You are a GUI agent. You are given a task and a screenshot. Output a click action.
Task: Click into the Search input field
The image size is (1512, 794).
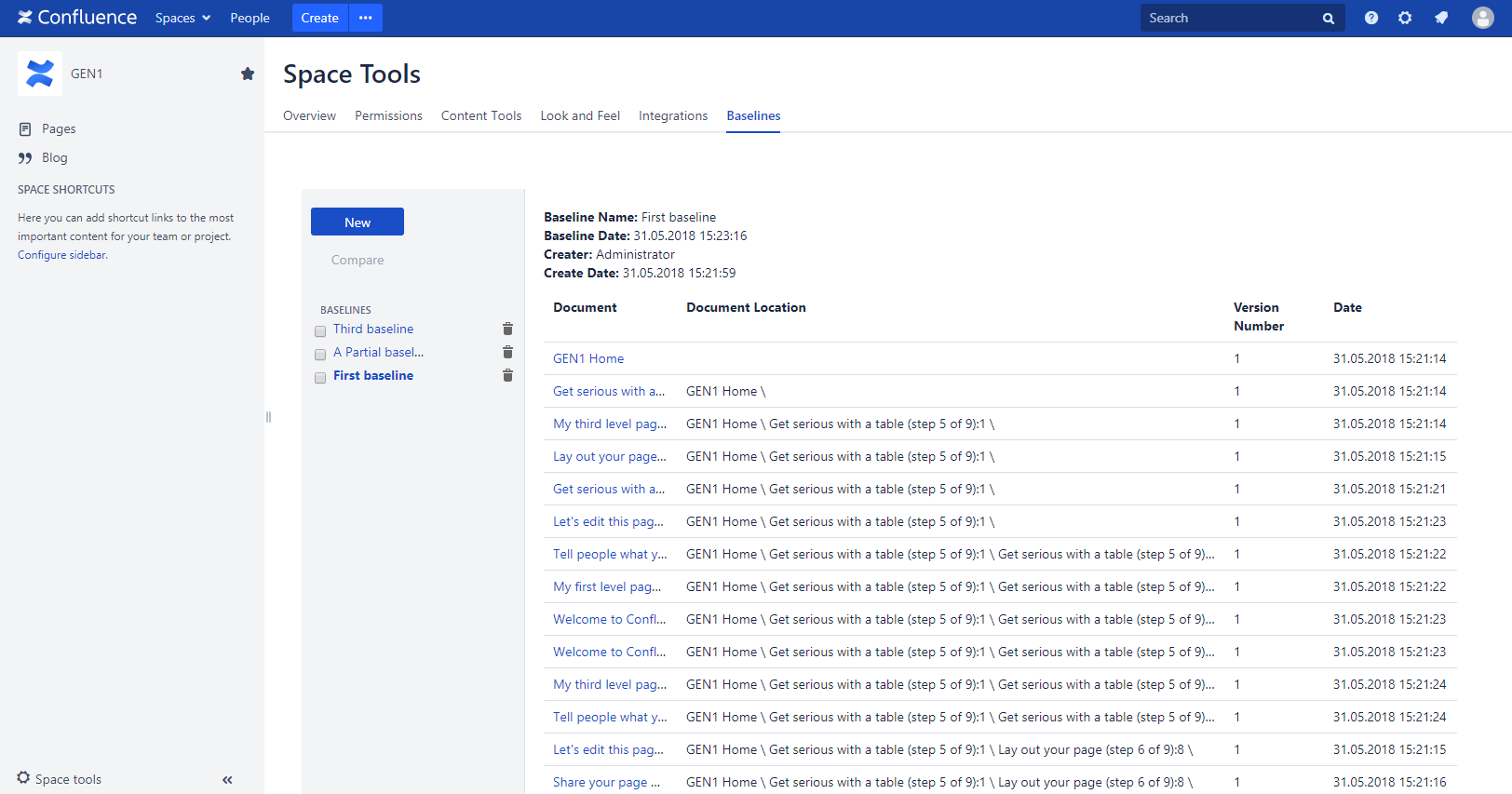tap(1229, 18)
